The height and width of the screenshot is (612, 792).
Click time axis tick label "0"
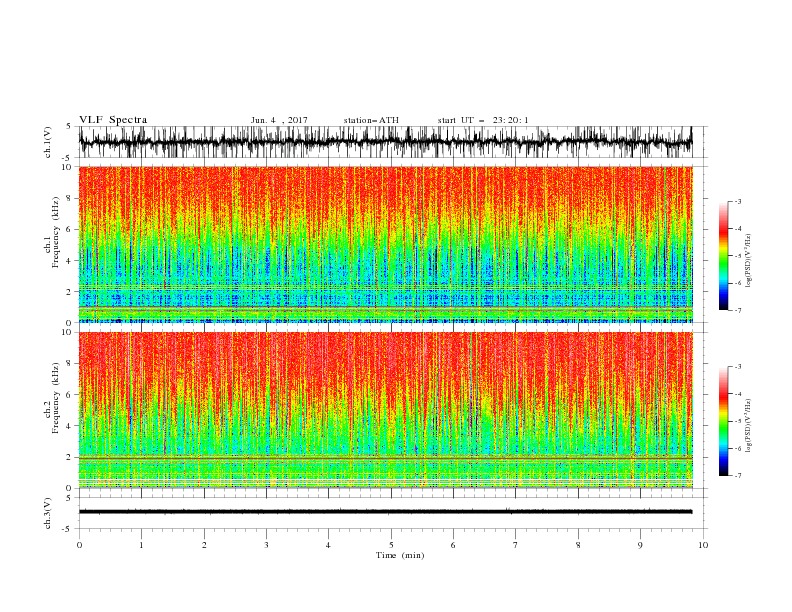[79, 545]
